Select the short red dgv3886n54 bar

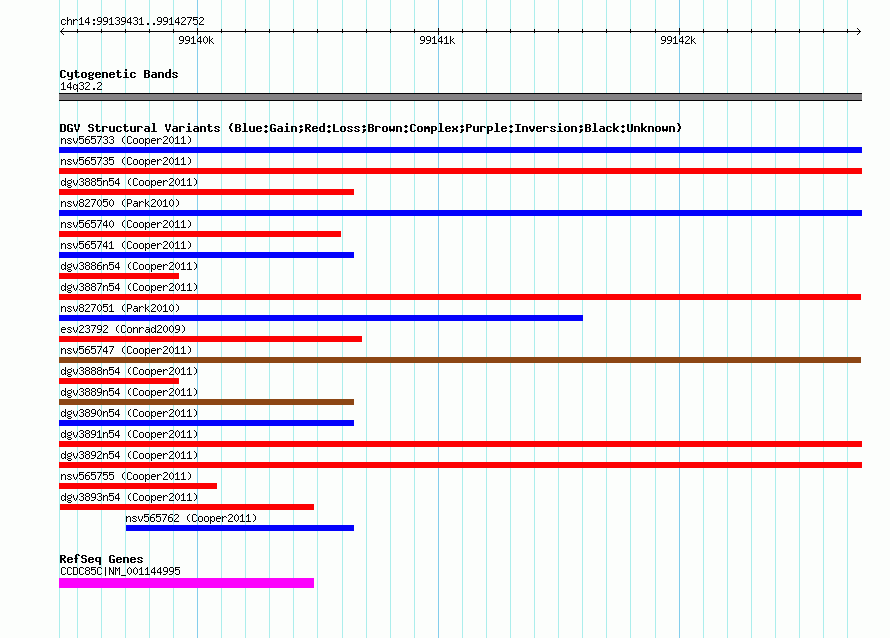[x=119, y=276]
